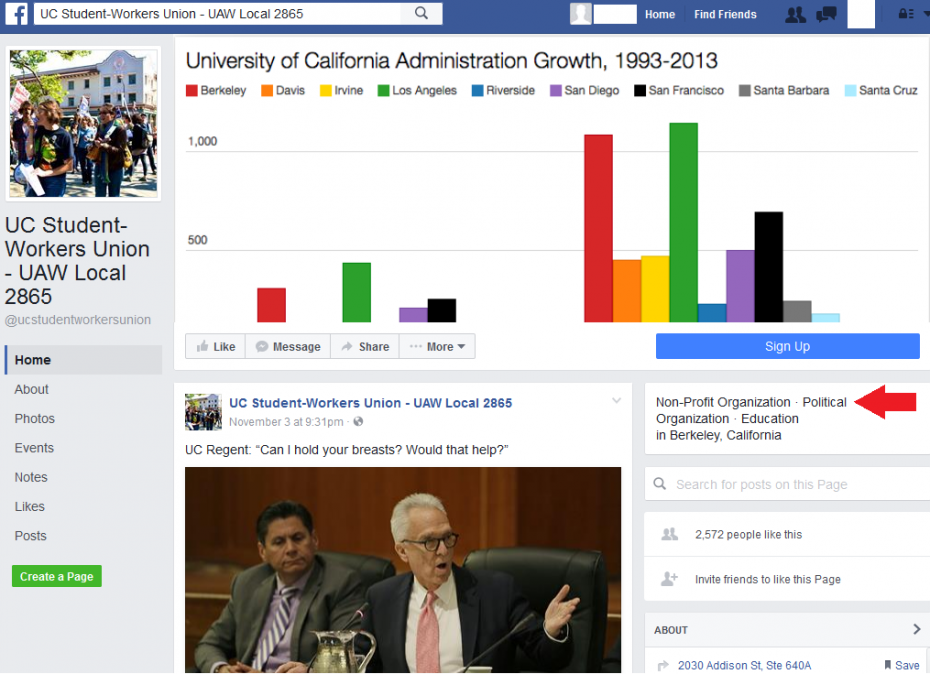
Task: Open the messages chat icon
Action: pyautogui.click(x=826, y=14)
